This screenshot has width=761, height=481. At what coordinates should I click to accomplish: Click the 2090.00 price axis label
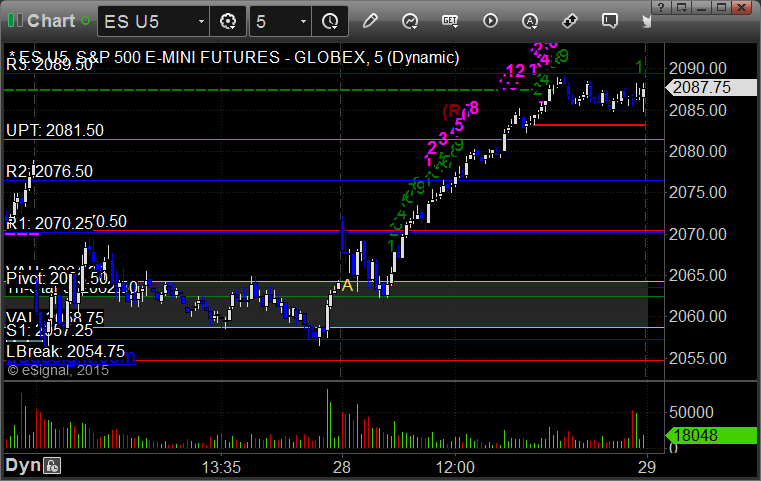[x=697, y=68]
